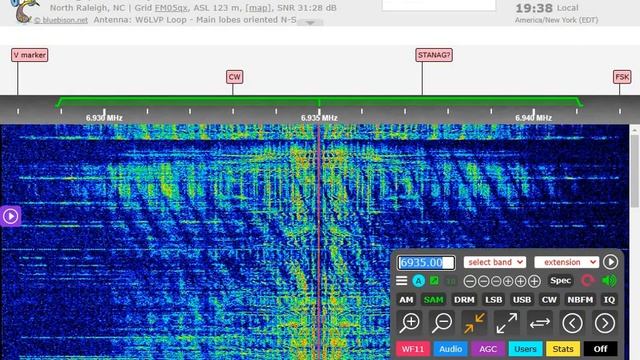
Task: Open the bluebison.net link
Action: (60, 20)
